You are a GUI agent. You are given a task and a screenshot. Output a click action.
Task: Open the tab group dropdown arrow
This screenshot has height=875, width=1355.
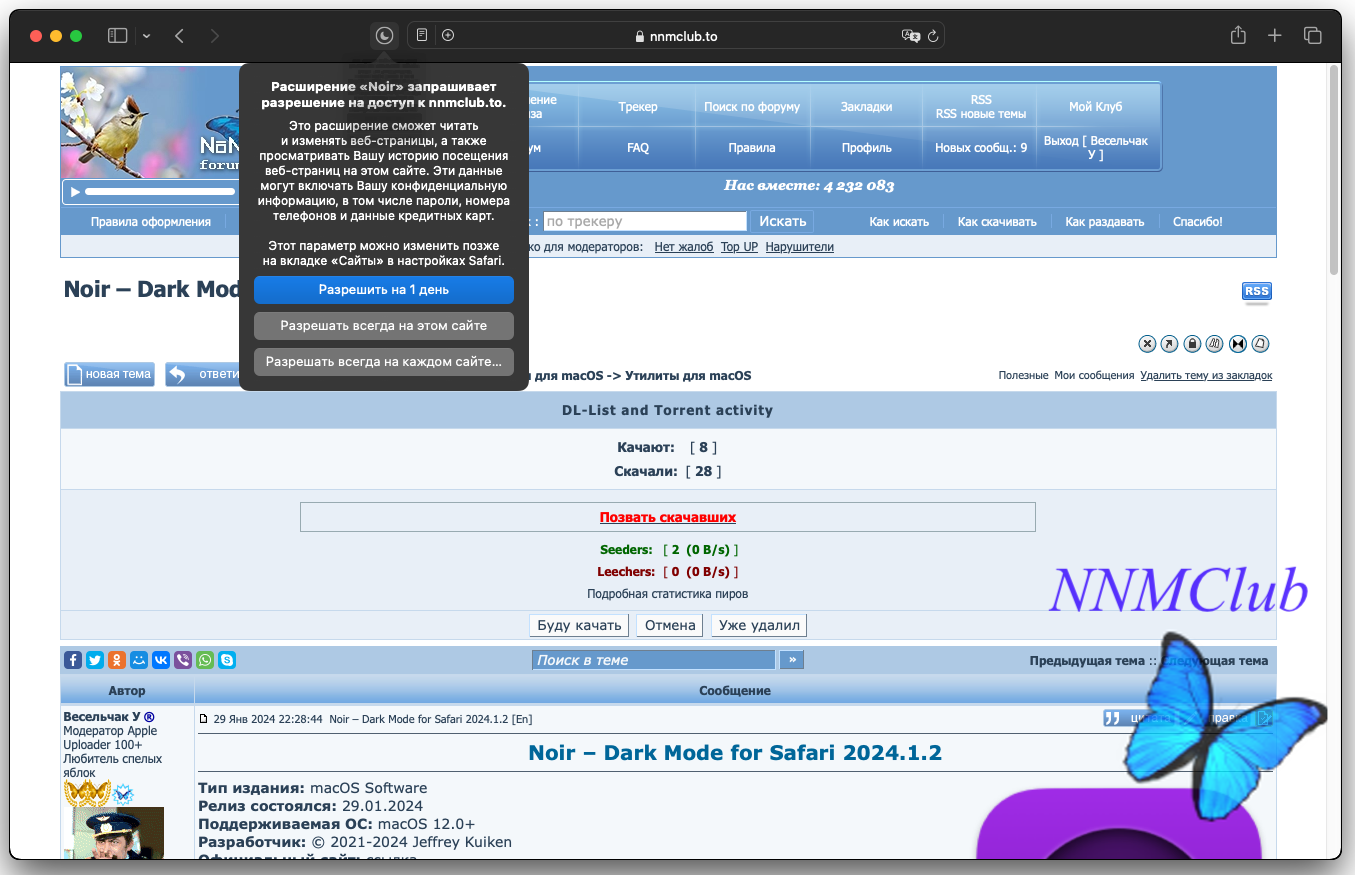[147, 36]
